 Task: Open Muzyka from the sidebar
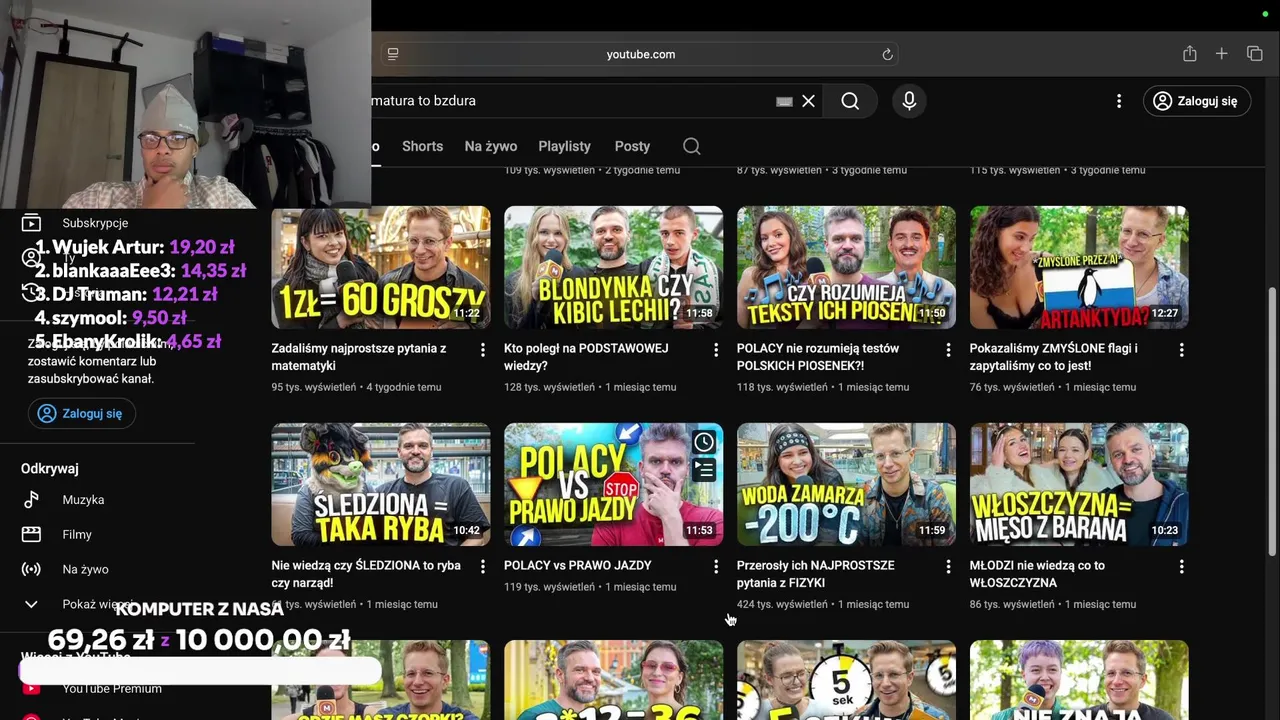click(x=83, y=500)
